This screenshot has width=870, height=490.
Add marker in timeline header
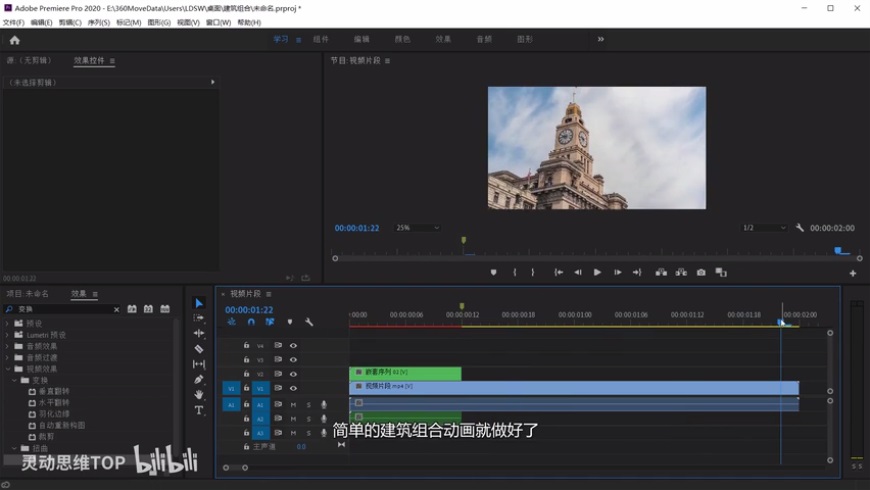(x=290, y=322)
